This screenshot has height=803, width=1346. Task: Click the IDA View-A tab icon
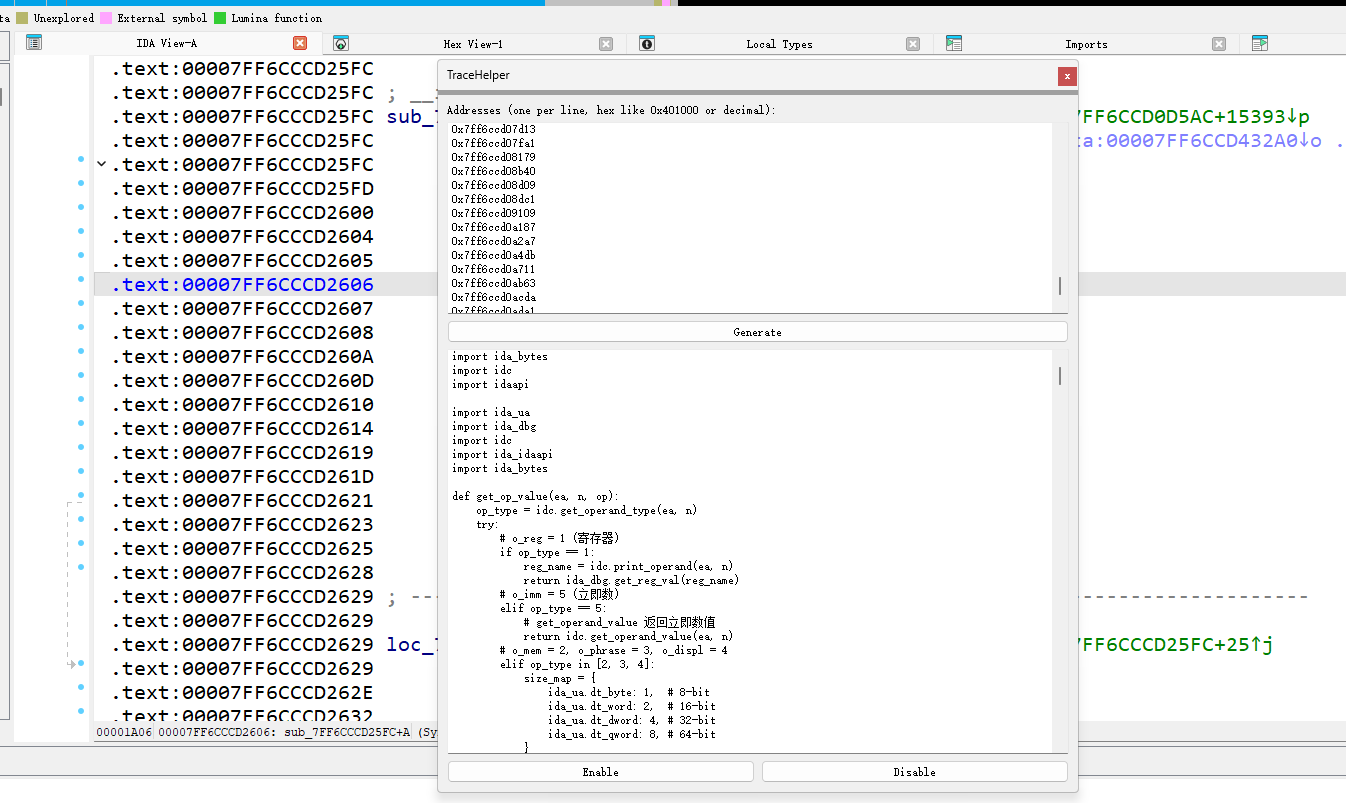[x=34, y=43]
